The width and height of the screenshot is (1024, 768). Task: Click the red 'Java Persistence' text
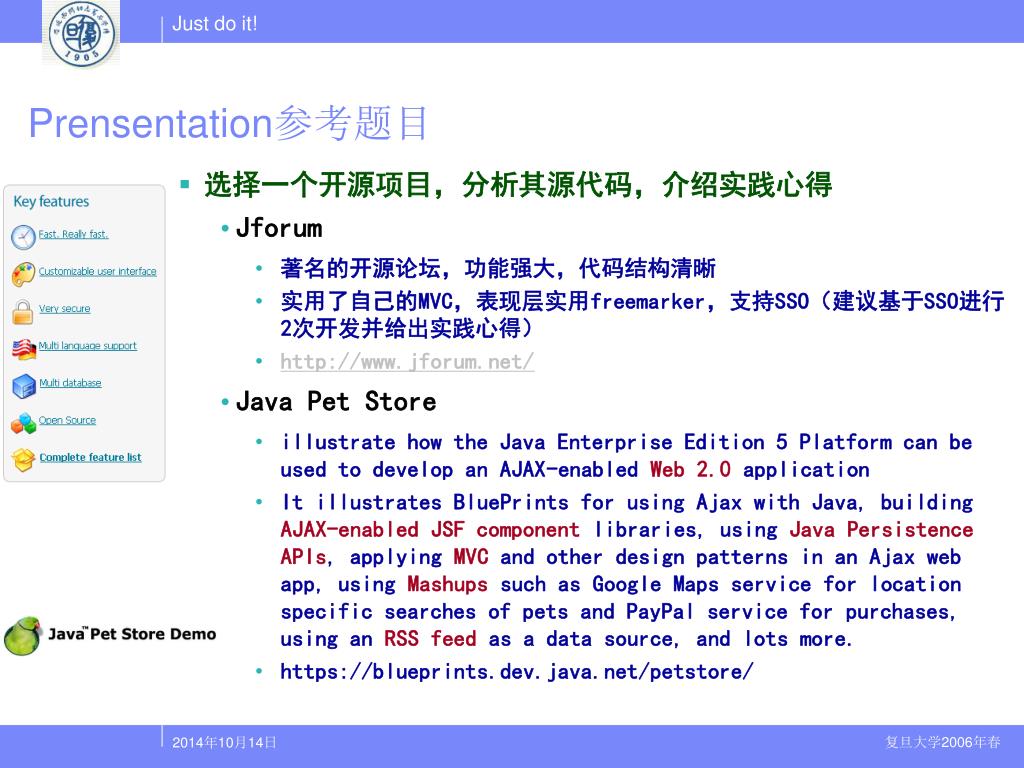(882, 530)
